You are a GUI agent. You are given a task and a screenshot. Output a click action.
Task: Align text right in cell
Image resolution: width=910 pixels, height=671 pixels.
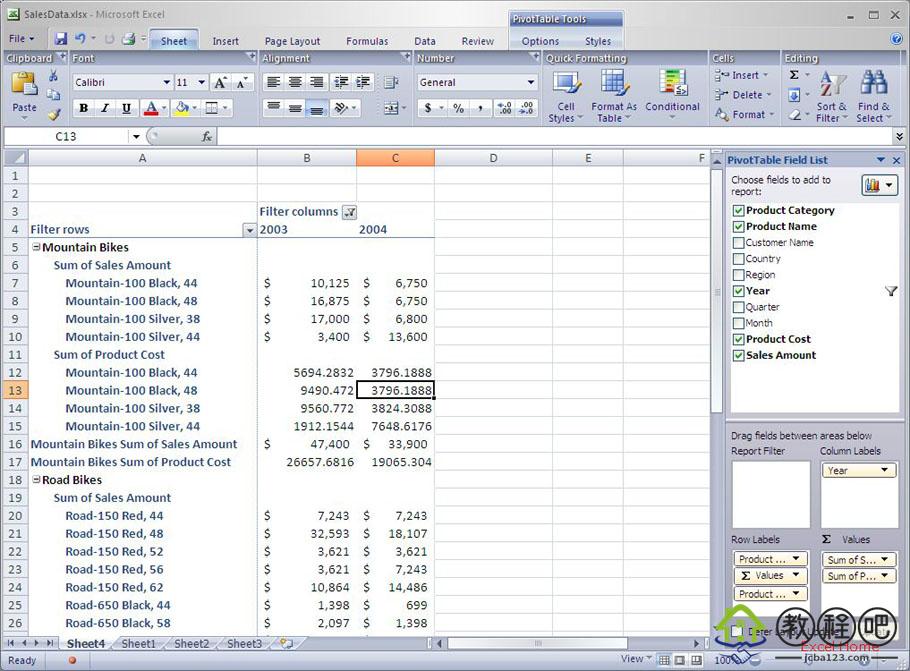[x=316, y=82]
